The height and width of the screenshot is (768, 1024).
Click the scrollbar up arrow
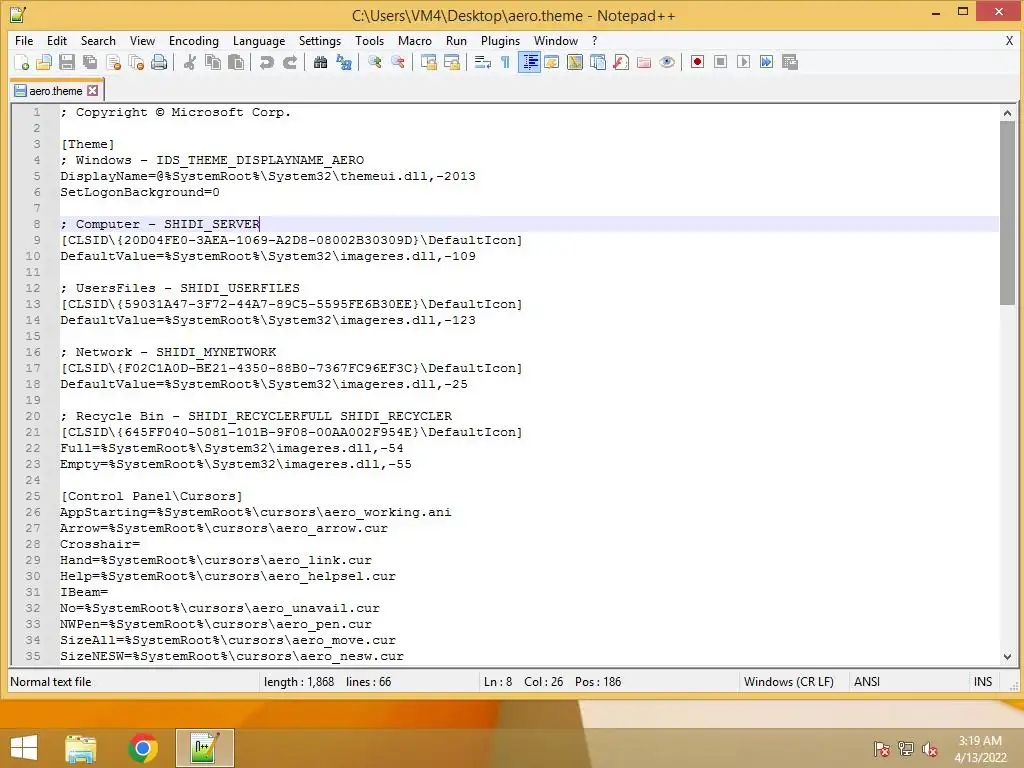1007,113
